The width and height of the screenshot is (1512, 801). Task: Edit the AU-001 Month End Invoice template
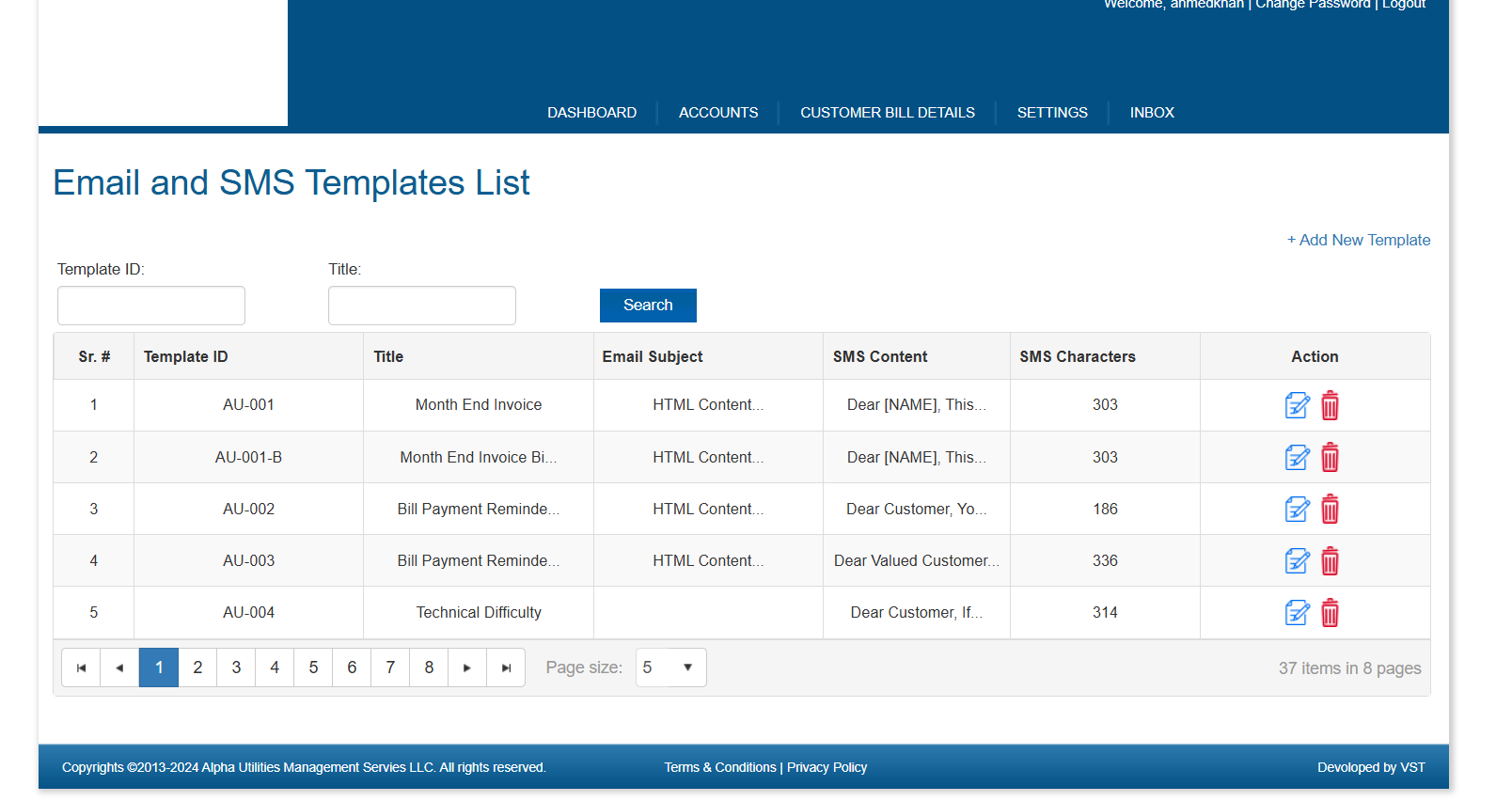click(1297, 406)
